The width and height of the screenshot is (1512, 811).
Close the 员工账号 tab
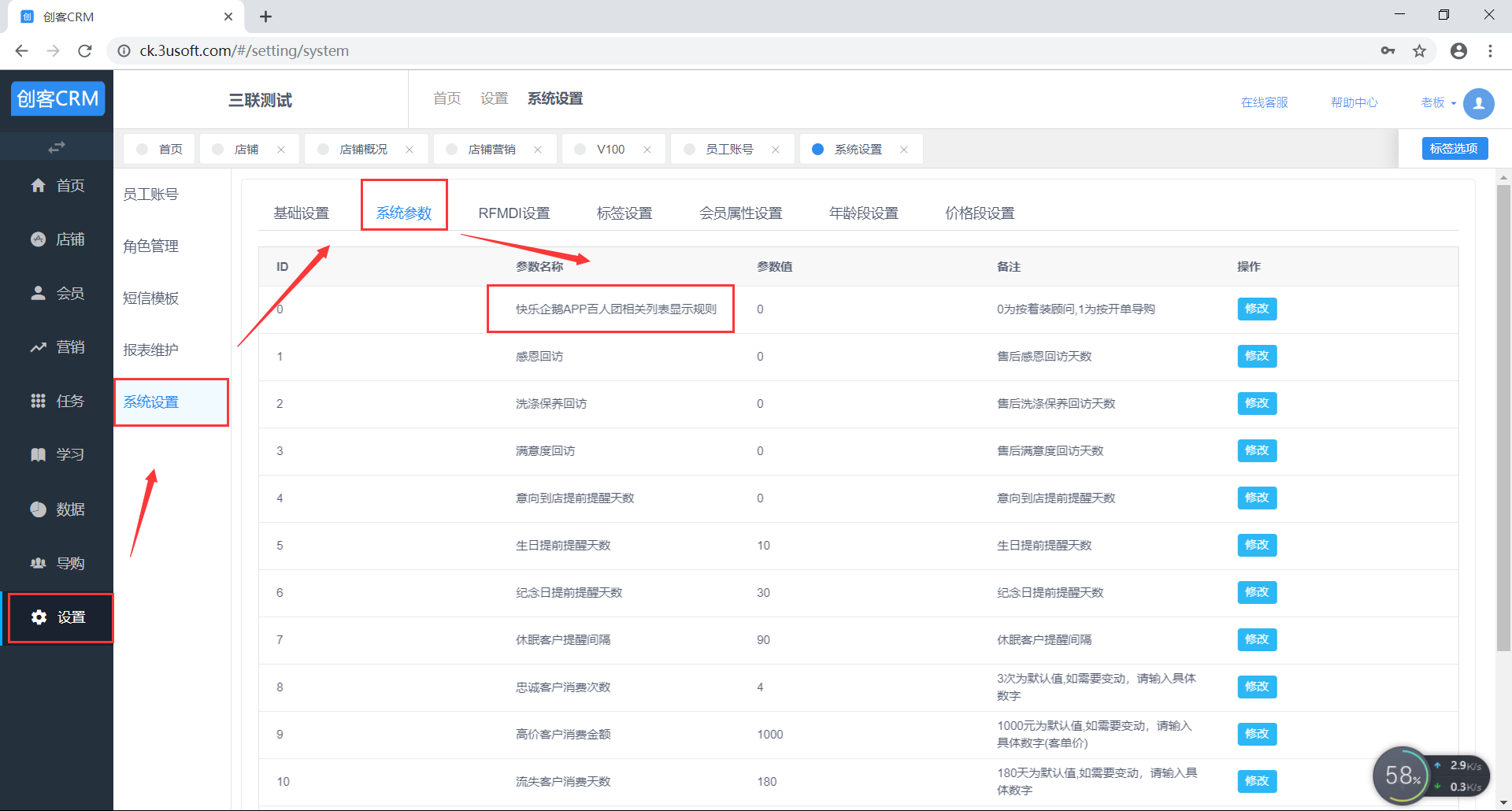click(x=776, y=150)
